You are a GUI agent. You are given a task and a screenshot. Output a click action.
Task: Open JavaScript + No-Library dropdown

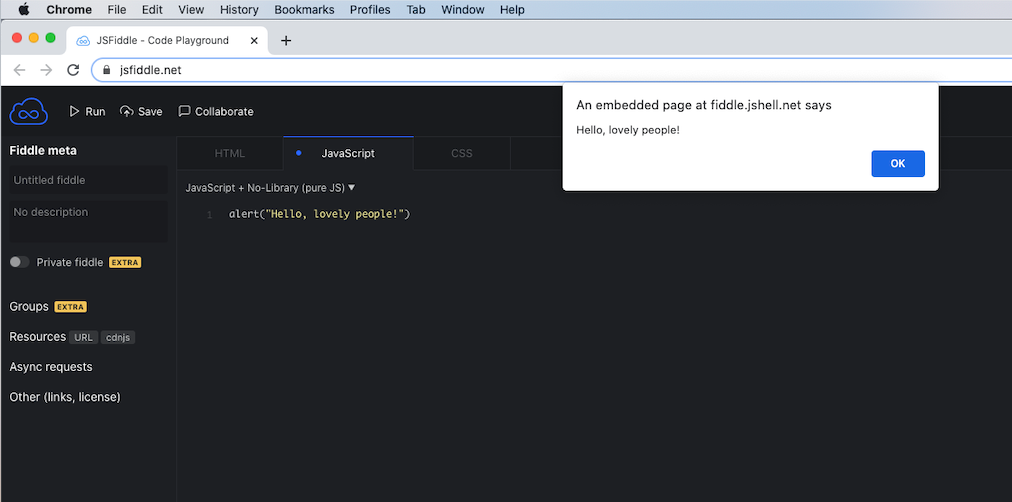pos(270,187)
